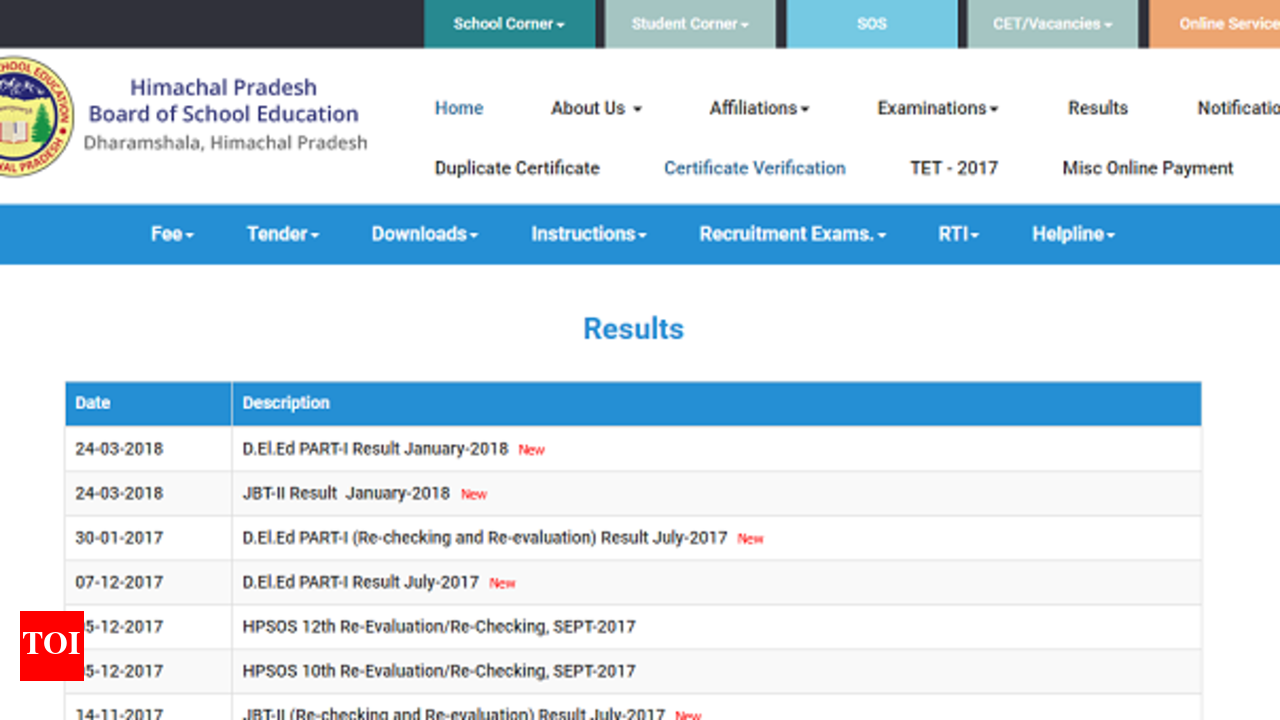Expand the Fee dropdown in blue bar

click(172, 234)
